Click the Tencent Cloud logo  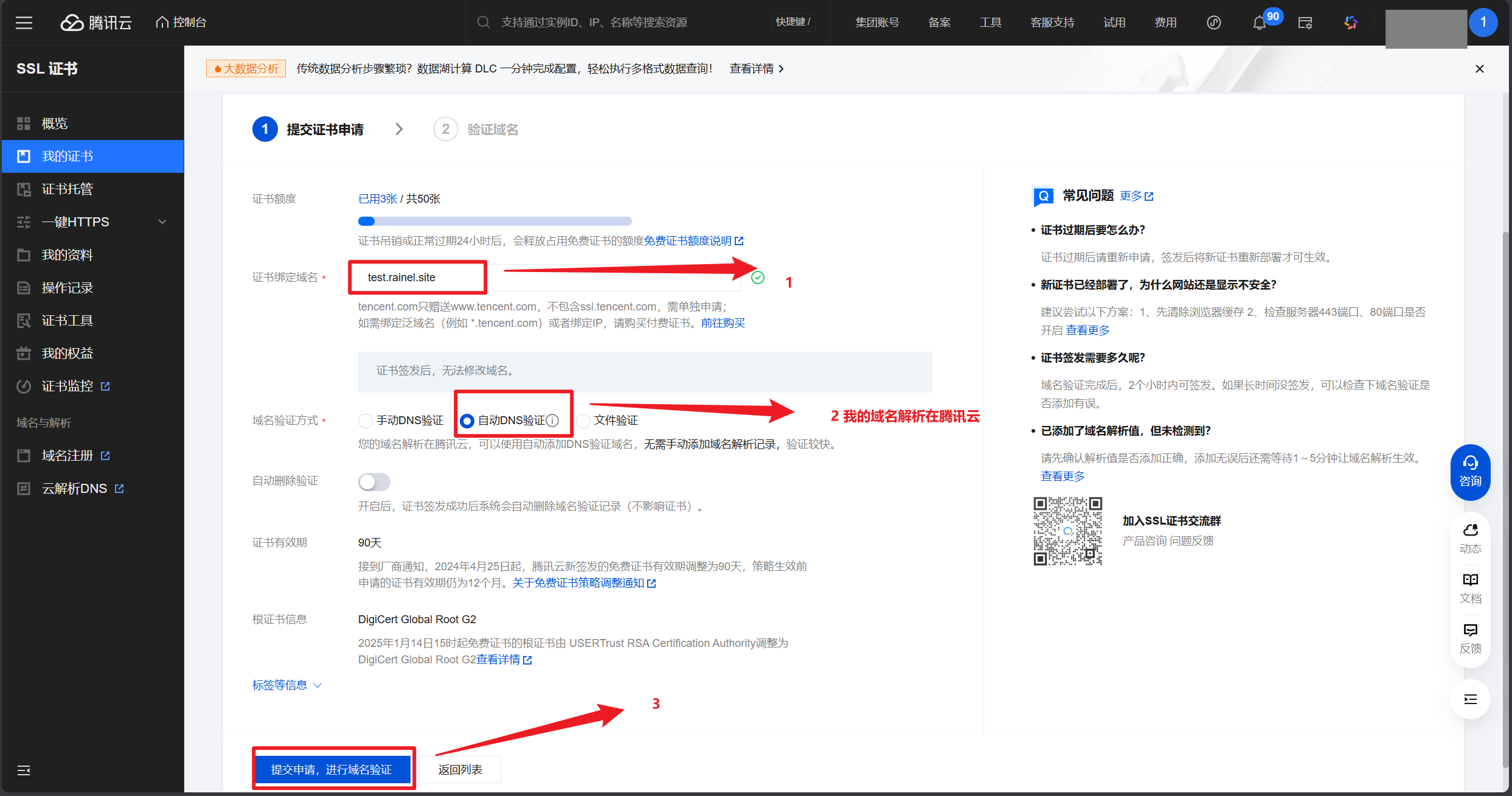click(96, 23)
